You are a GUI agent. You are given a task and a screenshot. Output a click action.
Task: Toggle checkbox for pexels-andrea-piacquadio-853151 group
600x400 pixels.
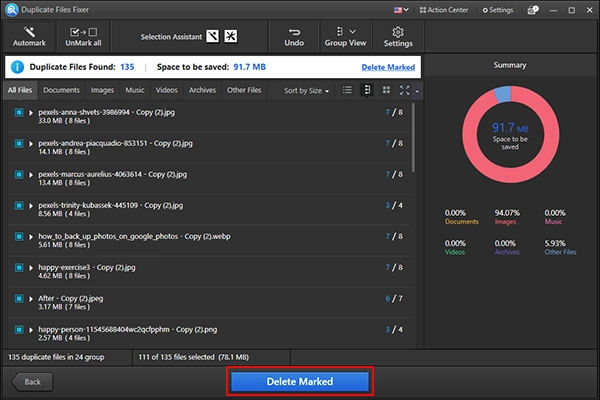pos(19,144)
